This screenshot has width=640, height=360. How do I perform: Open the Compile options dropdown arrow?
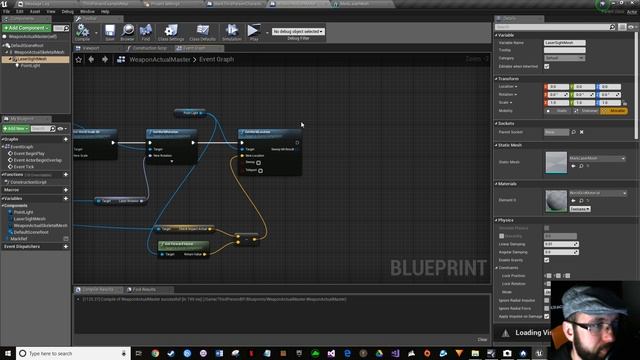pyautogui.click(x=96, y=33)
